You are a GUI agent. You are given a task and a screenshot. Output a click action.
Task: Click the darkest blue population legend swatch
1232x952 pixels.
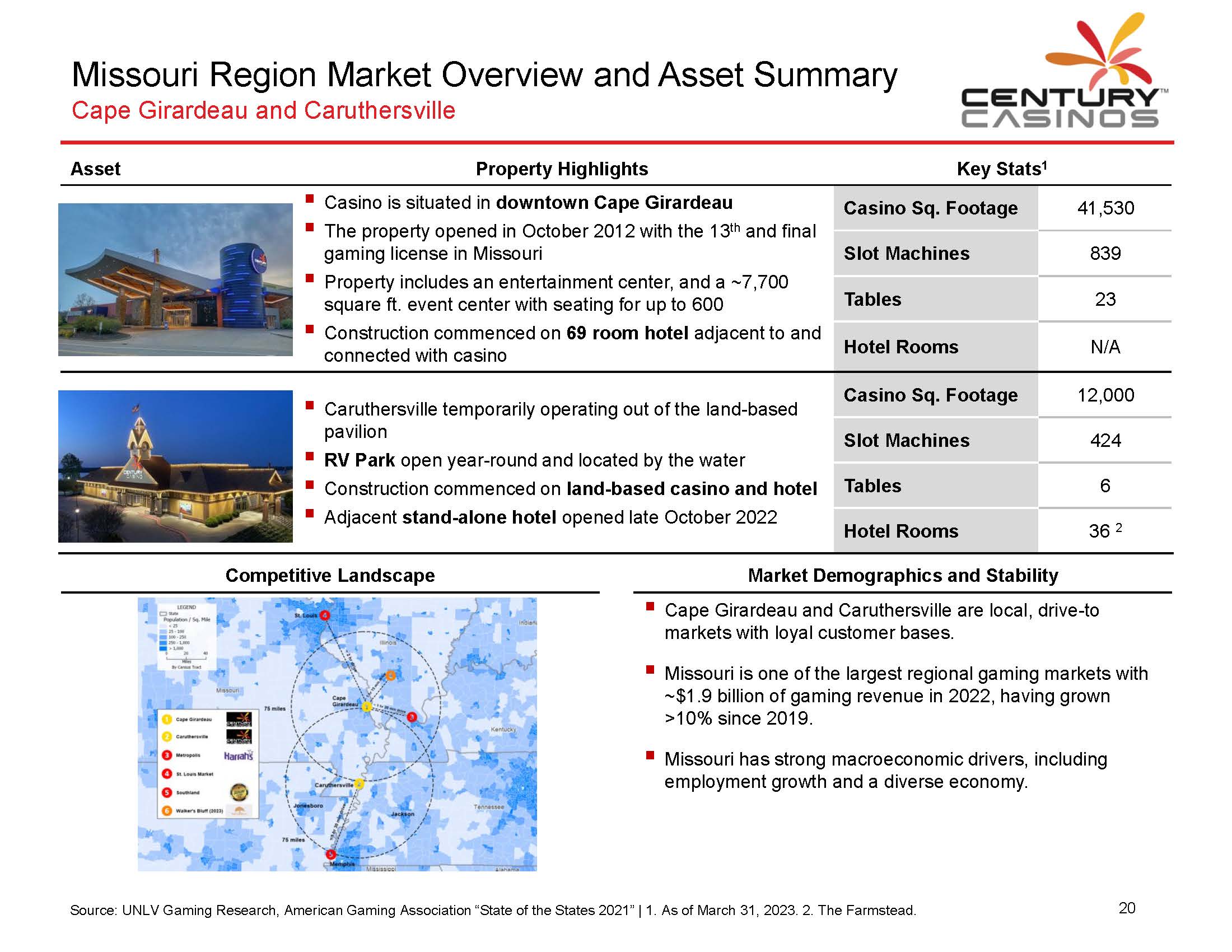pos(164,648)
